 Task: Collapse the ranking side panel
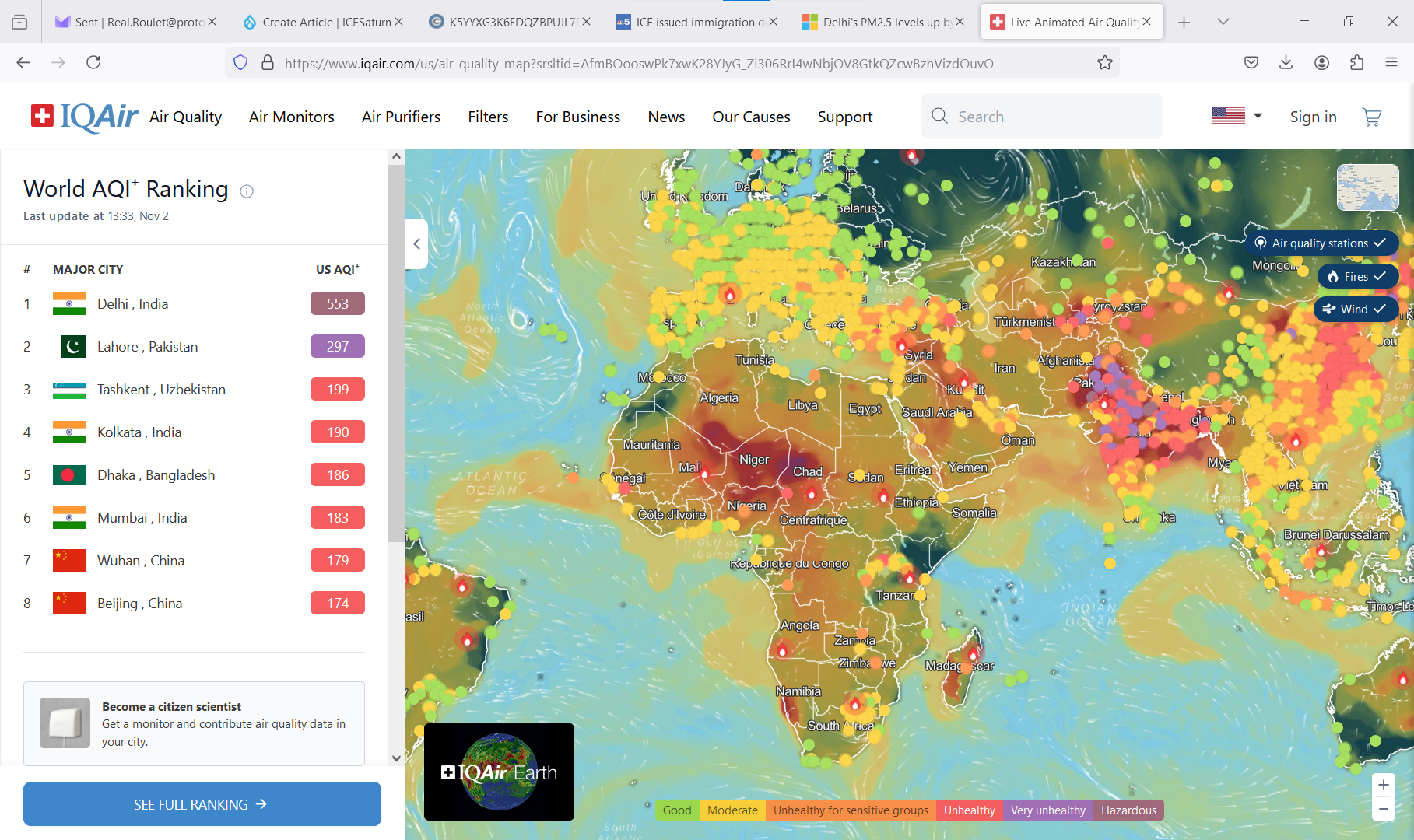click(416, 244)
